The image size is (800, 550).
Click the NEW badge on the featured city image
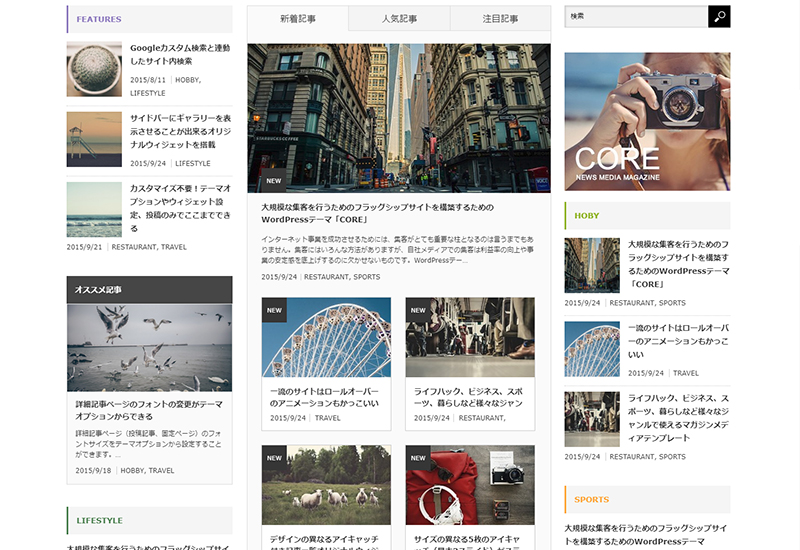(x=274, y=181)
